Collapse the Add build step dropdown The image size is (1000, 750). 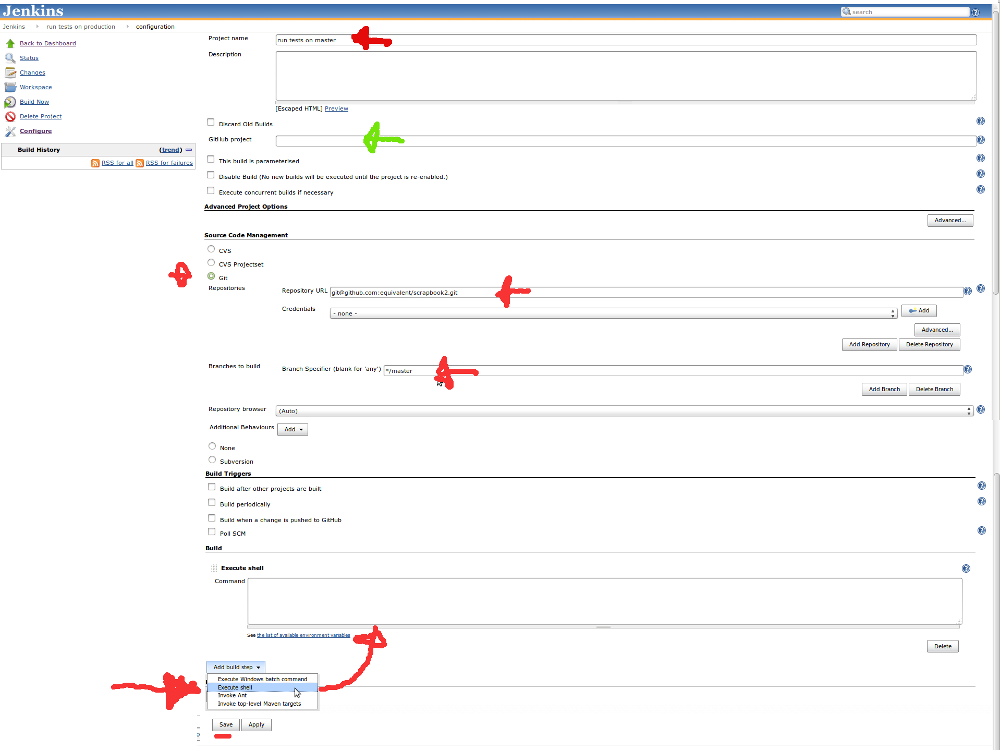(x=236, y=667)
